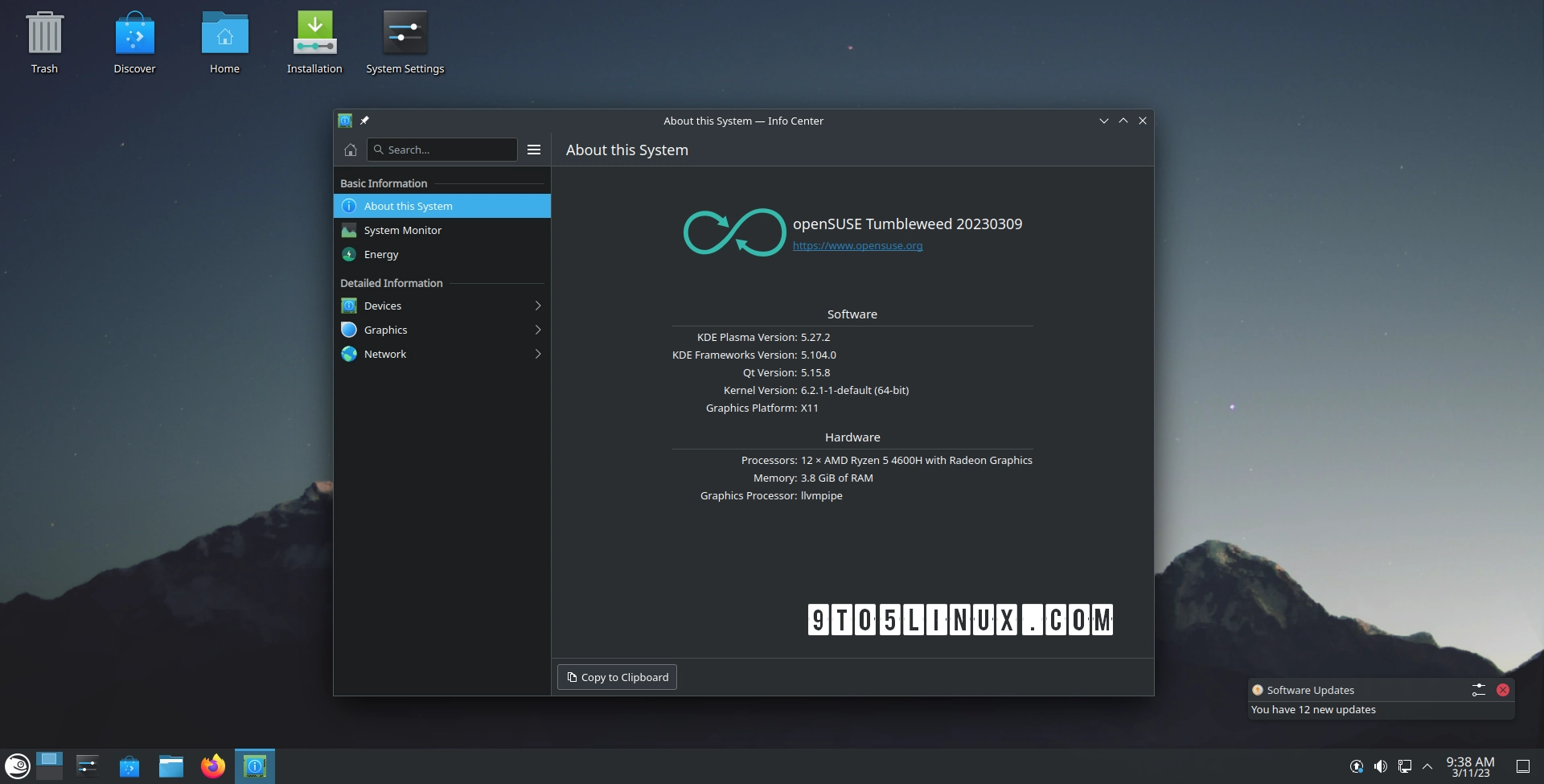Viewport: 1544px width, 784px height.
Task: Select About this System in Basic Information
Action: tap(409, 206)
